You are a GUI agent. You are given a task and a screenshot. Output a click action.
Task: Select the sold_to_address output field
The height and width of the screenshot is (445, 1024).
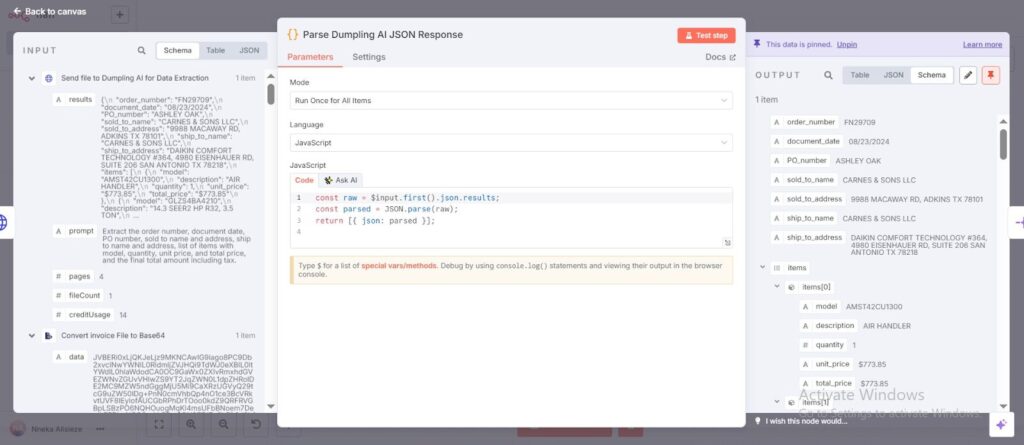(808, 199)
